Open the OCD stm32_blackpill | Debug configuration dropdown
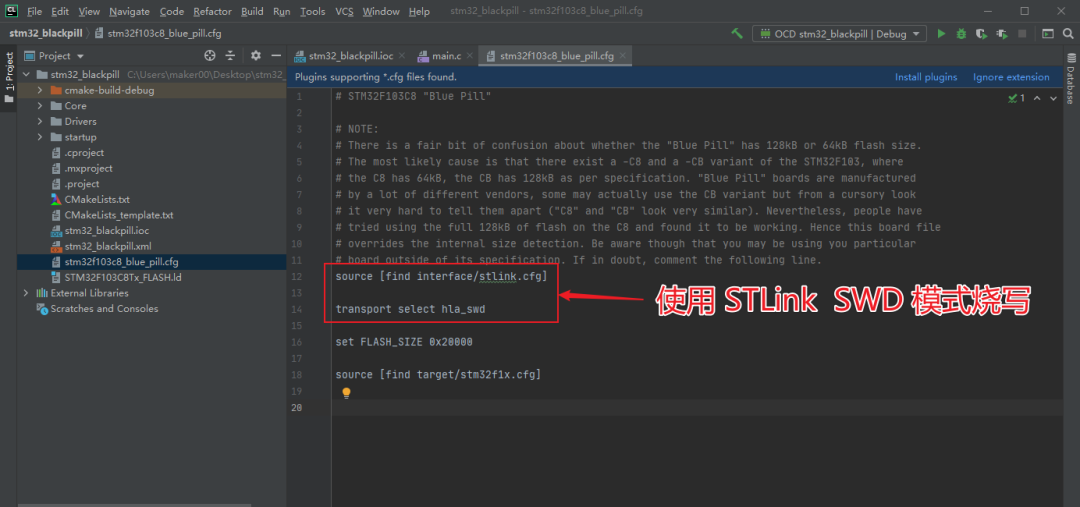This screenshot has height=507, width=1080. (x=840, y=33)
